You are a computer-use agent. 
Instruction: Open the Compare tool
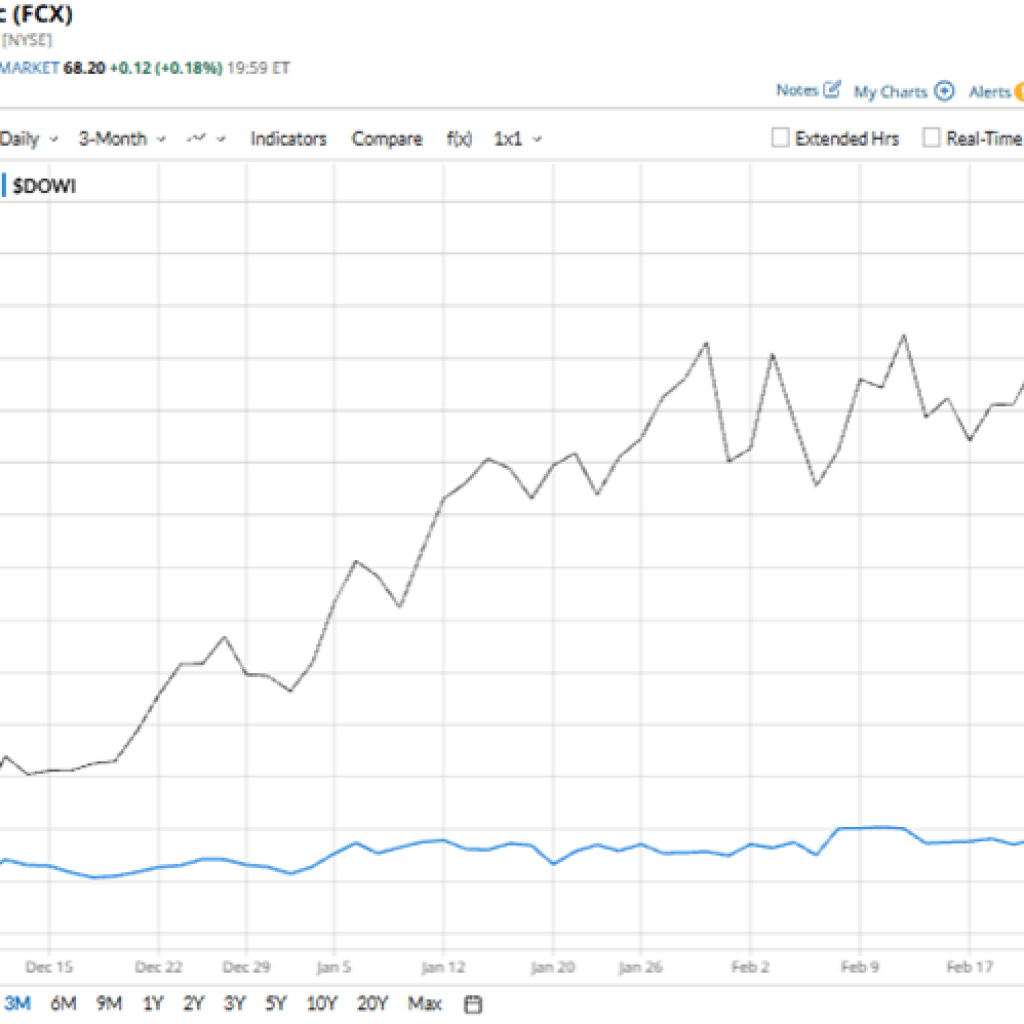coord(386,139)
